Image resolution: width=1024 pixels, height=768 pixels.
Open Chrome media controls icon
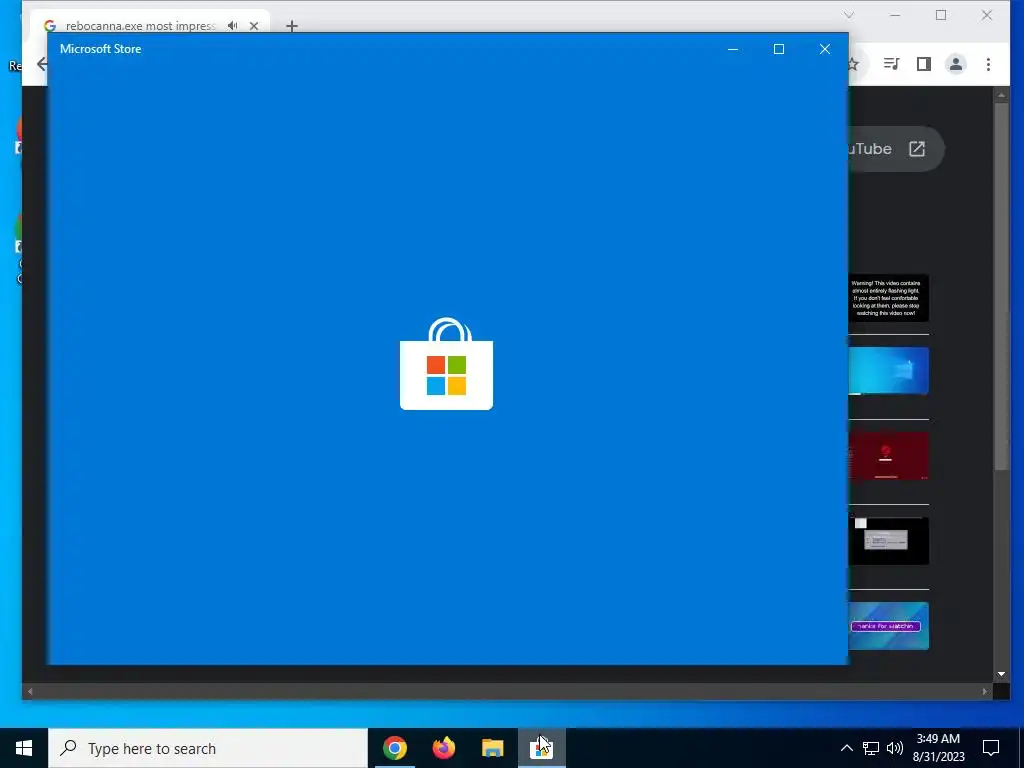[891, 63]
